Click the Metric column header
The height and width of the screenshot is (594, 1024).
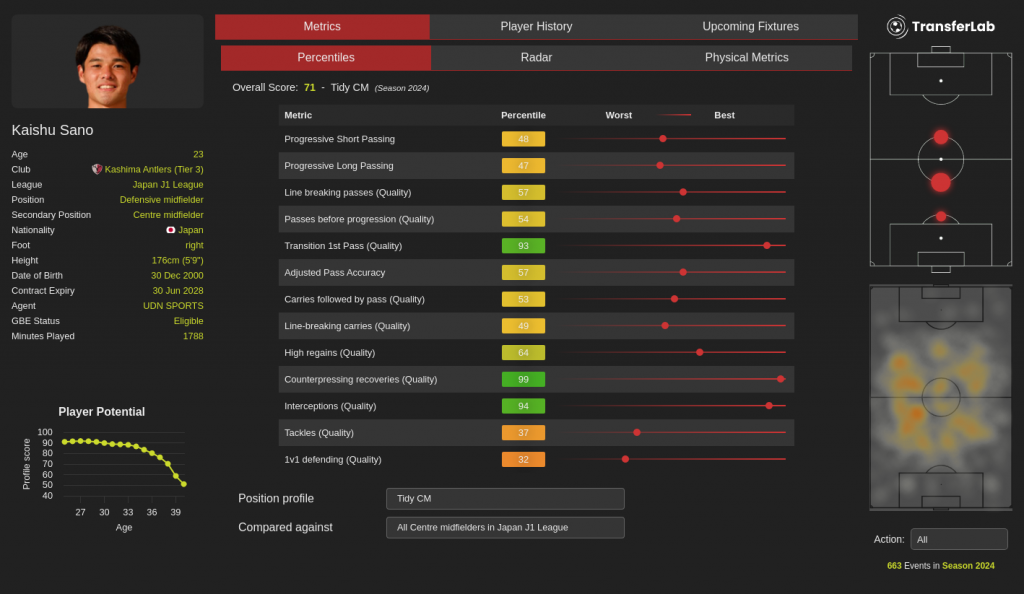click(x=298, y=115)
